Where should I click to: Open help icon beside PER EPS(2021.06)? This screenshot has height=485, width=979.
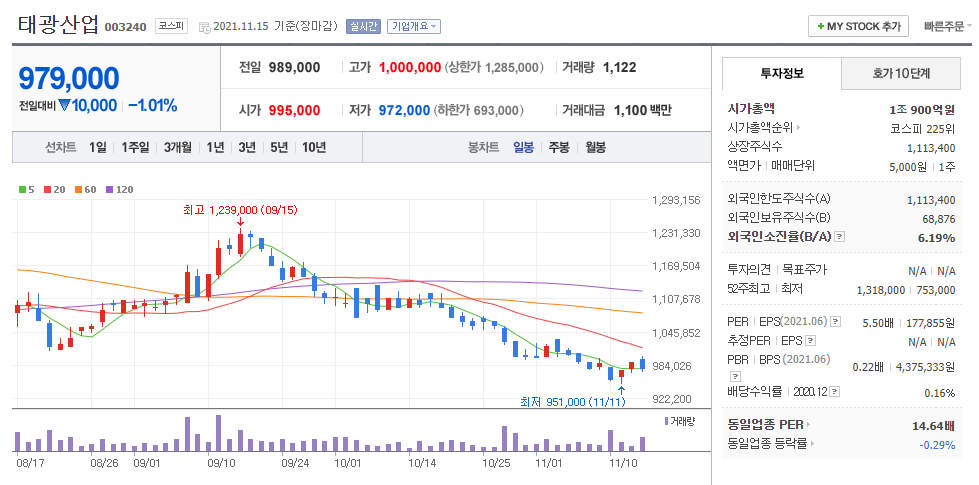835,322
